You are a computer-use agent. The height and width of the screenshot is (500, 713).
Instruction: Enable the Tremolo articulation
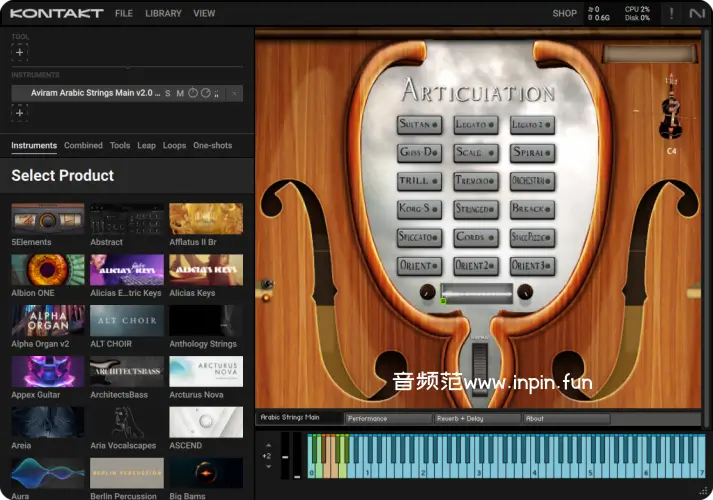[475, 181]
